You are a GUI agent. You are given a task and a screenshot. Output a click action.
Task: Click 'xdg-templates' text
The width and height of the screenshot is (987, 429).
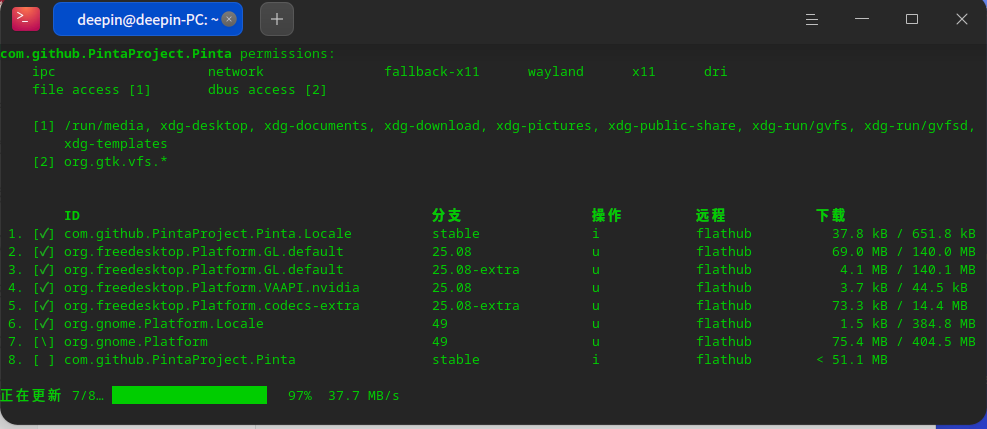pyautogui.click(x=116, y=144)
